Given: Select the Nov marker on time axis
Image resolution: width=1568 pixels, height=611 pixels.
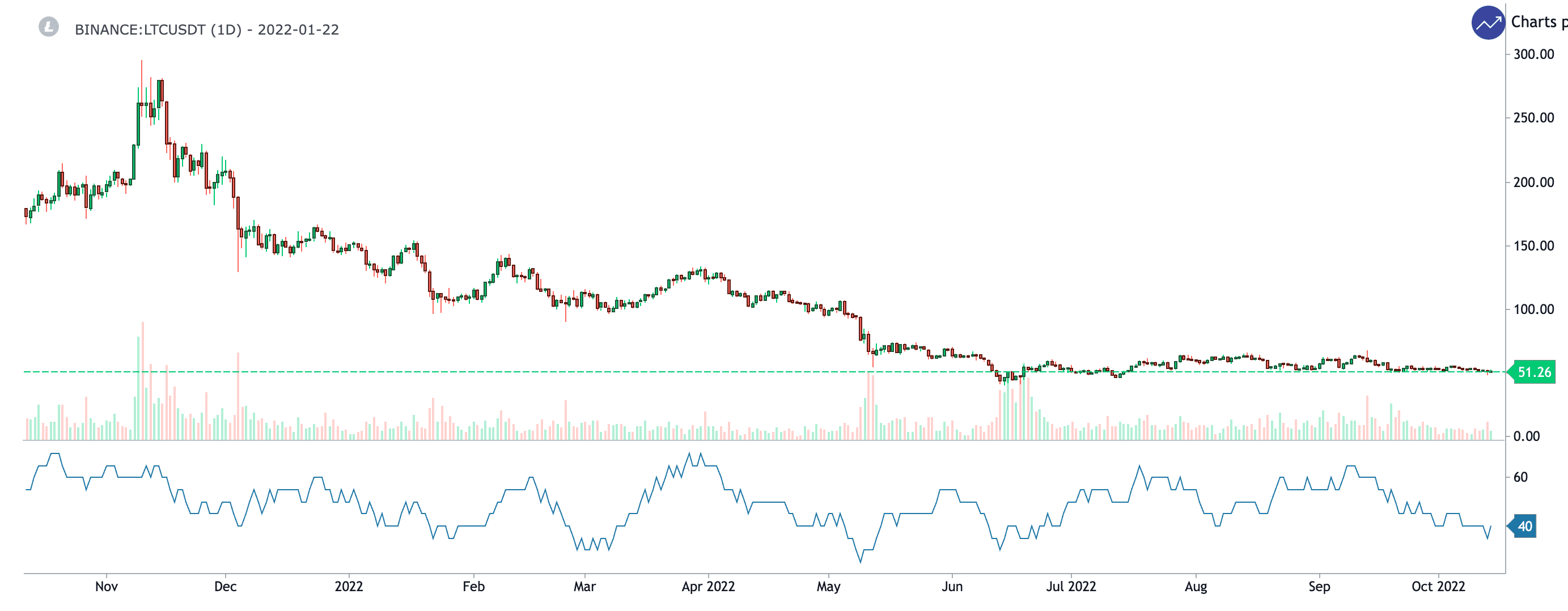Looking at the screenshot, I should pos(106,587).
